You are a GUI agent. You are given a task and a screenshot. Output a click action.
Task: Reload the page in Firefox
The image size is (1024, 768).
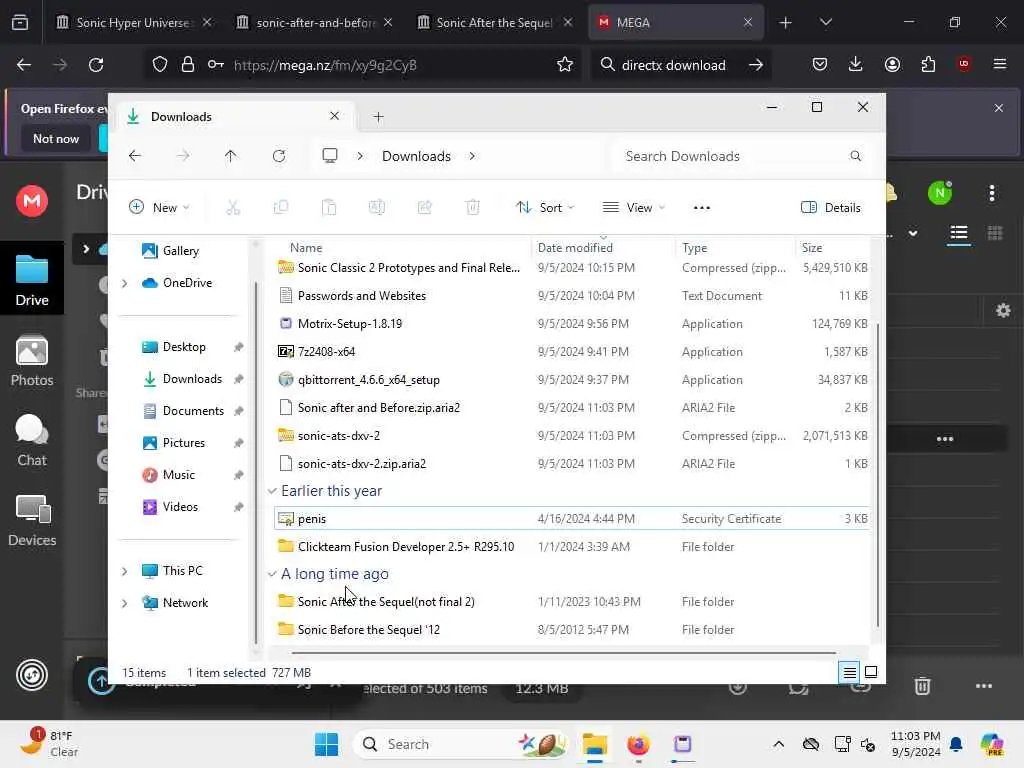click(96, 65)
